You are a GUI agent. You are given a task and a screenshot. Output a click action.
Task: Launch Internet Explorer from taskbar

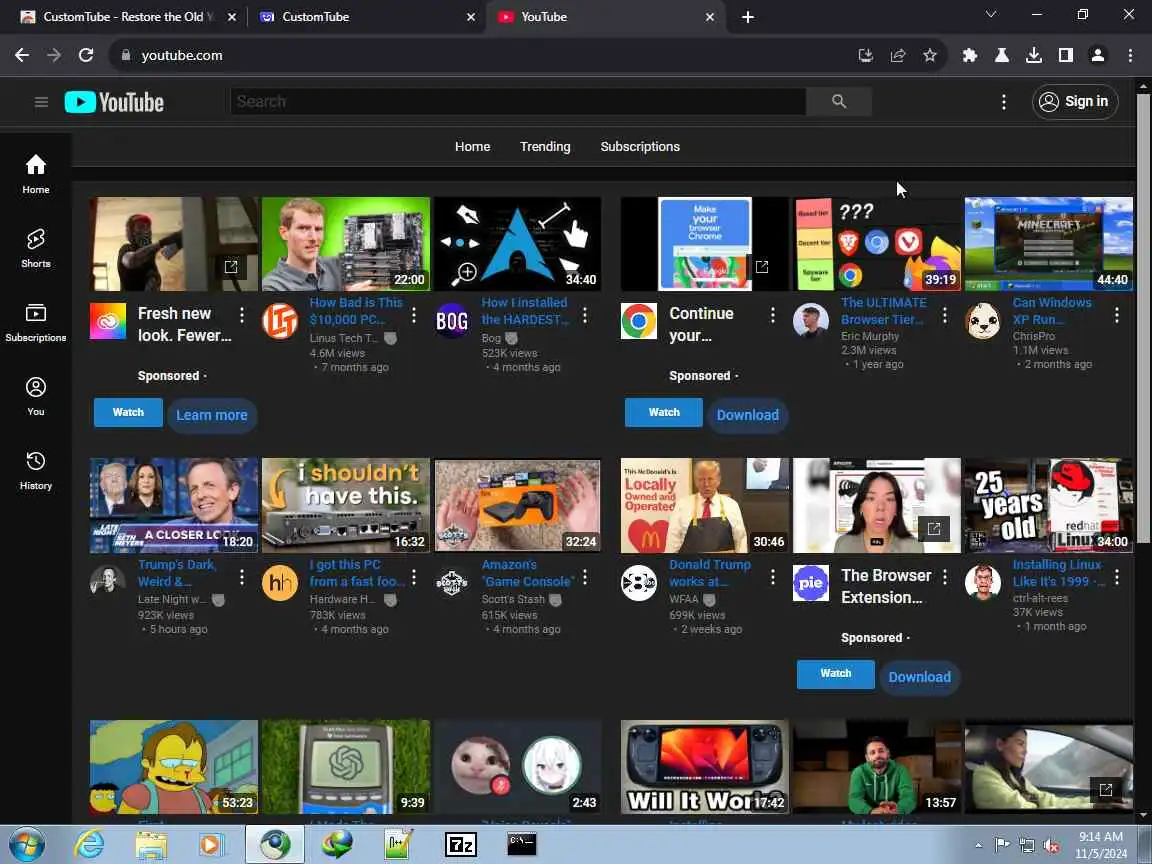(x=90, y=845)
